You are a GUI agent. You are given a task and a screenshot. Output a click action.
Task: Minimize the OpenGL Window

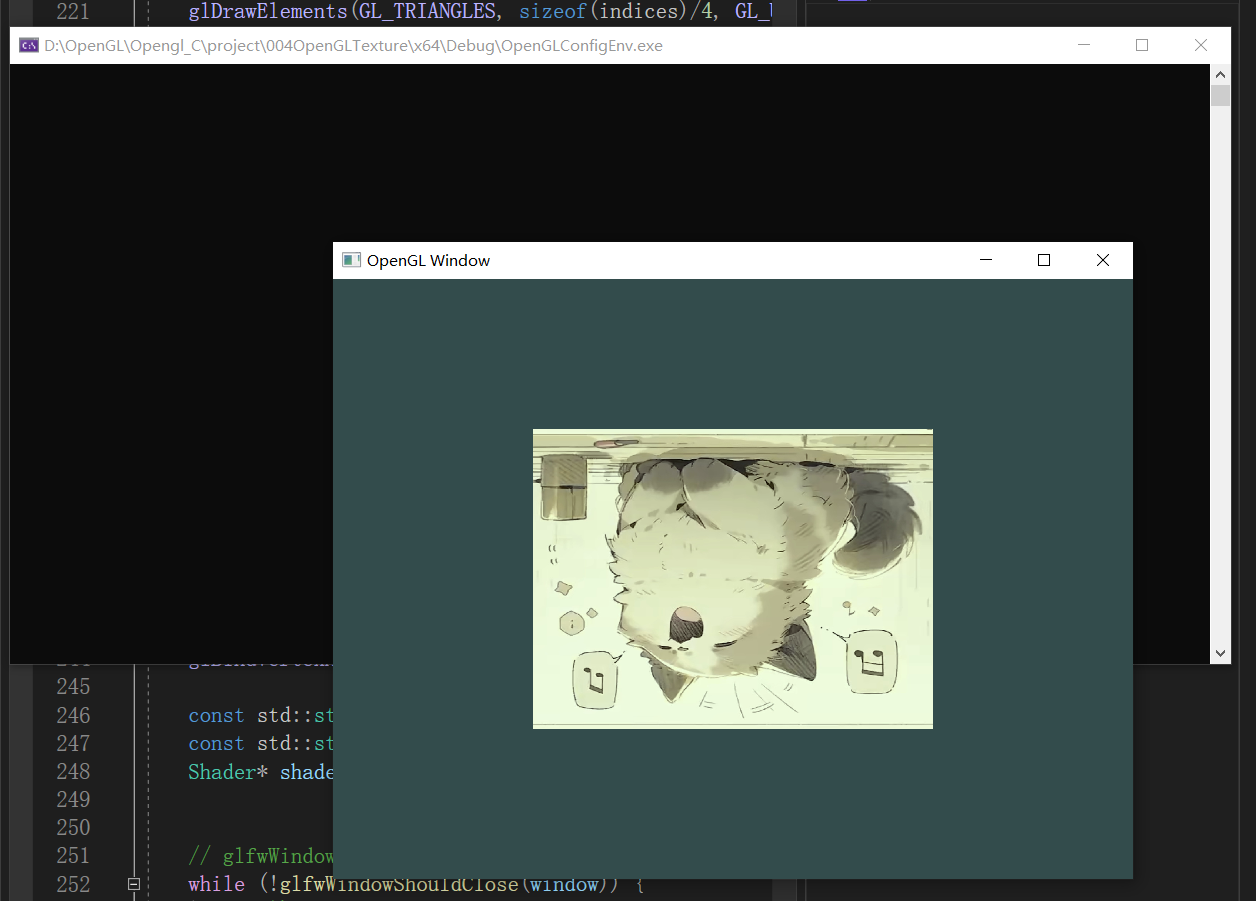click(986, 260)
